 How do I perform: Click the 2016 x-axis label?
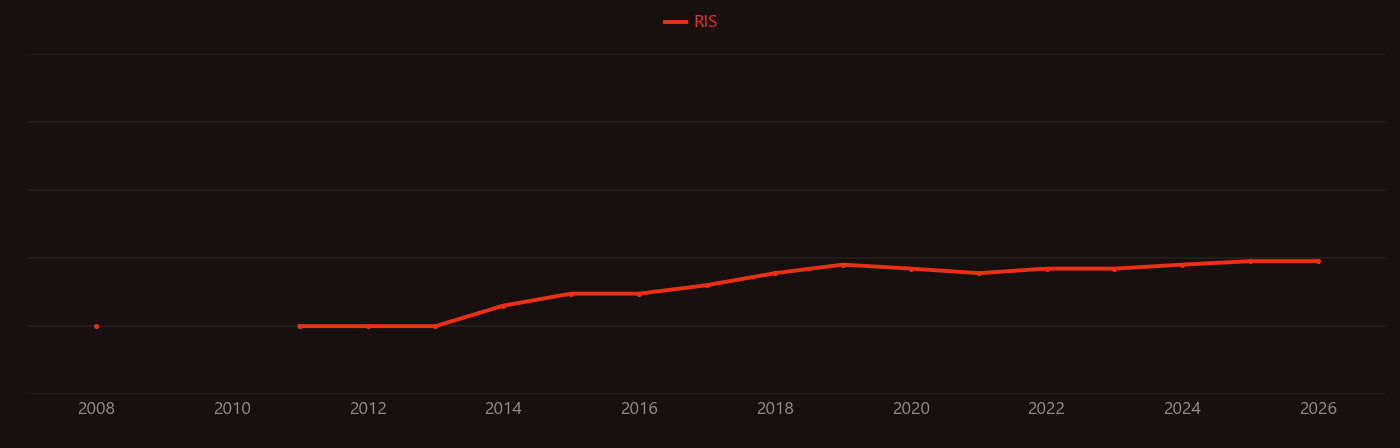tap(639, 409)
